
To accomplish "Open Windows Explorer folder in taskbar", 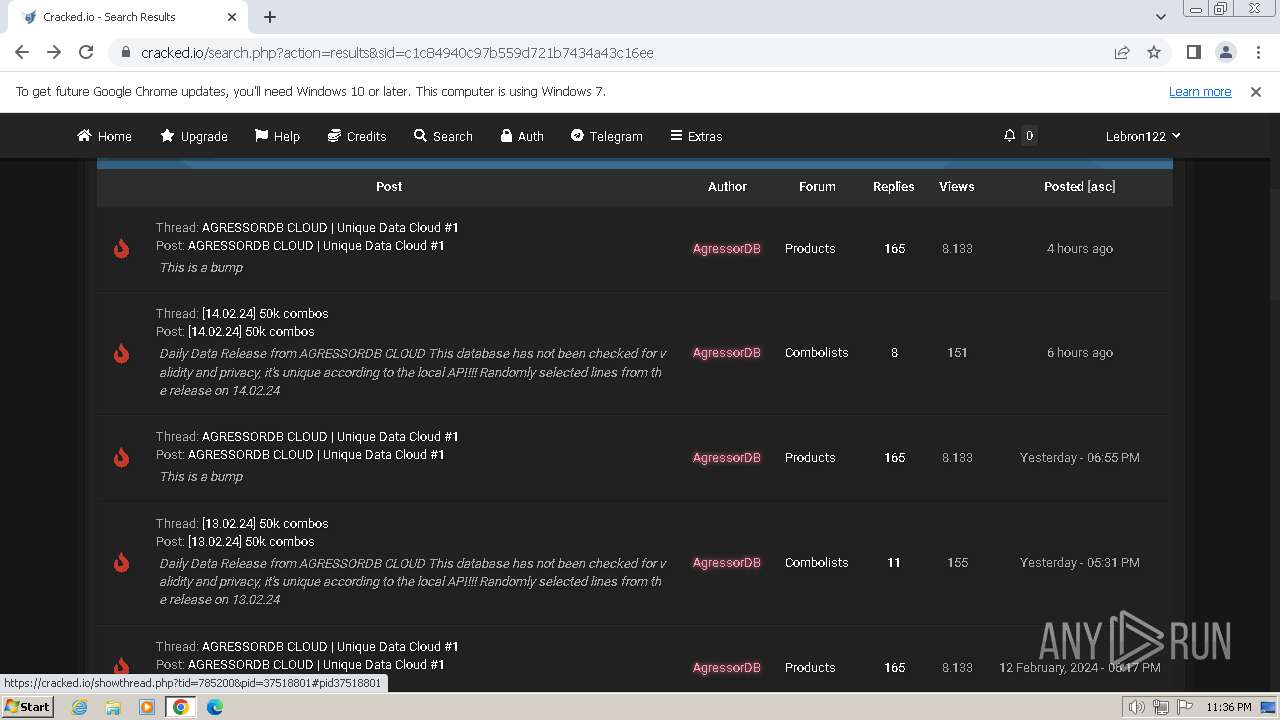I will (113, 707).
